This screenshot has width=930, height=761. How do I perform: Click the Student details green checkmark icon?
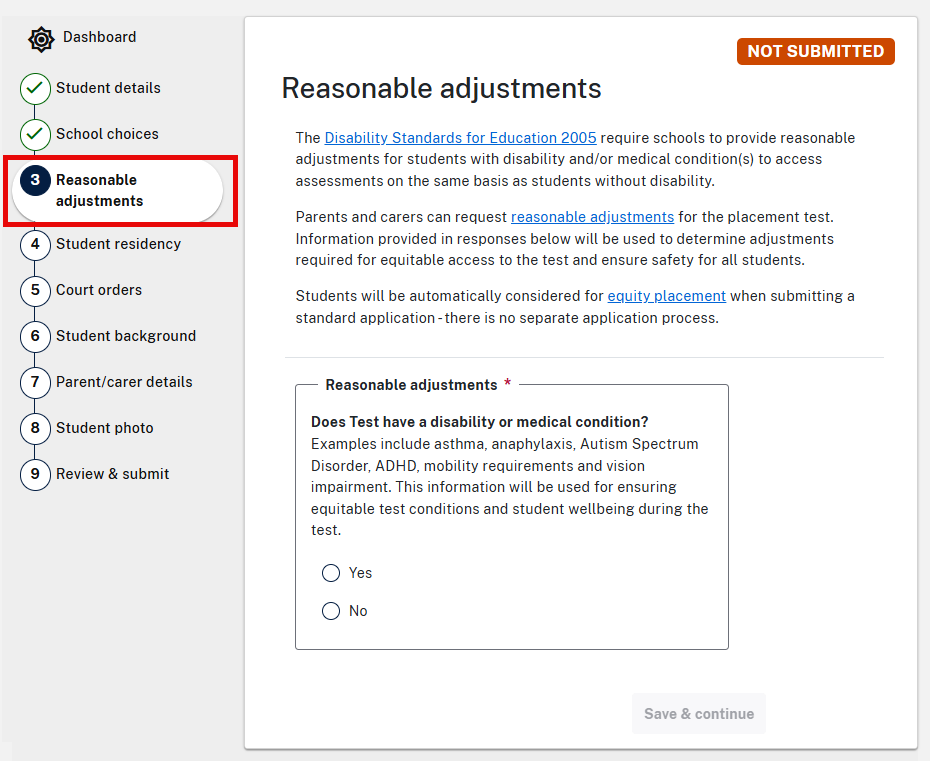pos(35,88)
